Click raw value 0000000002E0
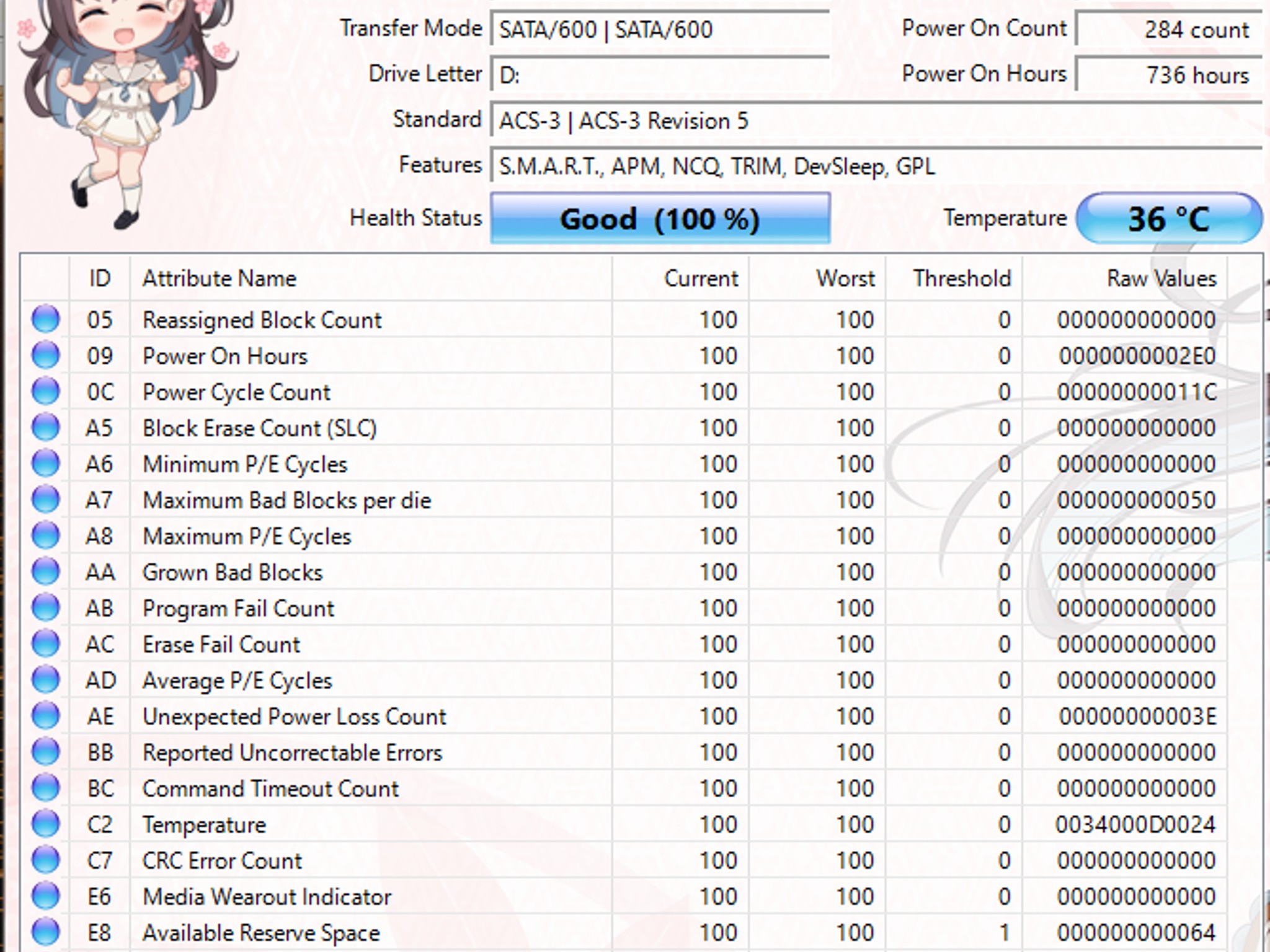Viewport: 1270px width, 952px height. click(x=1137, y=356)
